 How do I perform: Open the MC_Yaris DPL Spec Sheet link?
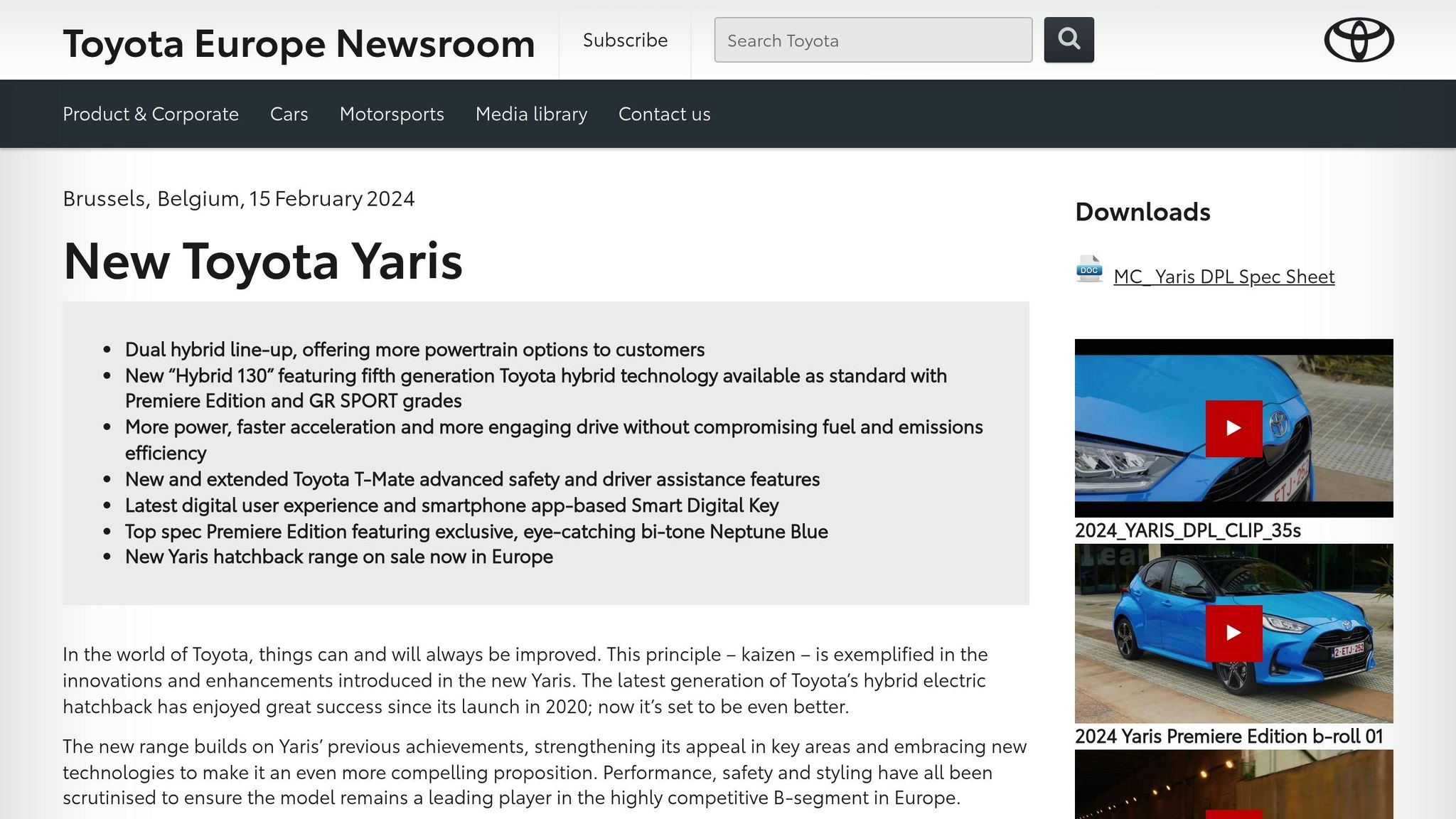point(1224,276)
